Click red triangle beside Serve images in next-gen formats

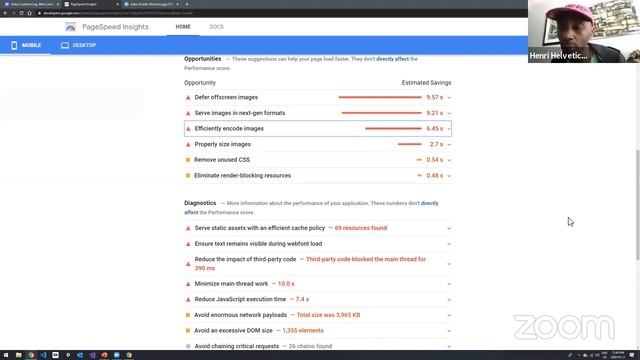pyautogui.click(x=188, y=113)
